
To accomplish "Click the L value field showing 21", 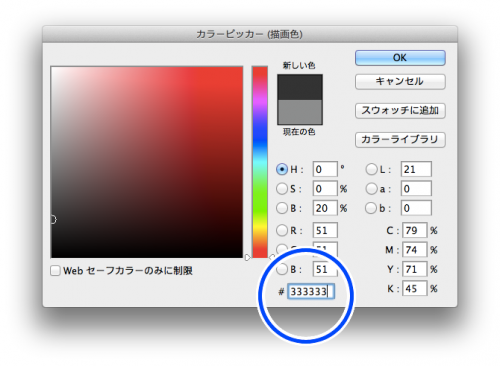I will click(x=416, y=169).
